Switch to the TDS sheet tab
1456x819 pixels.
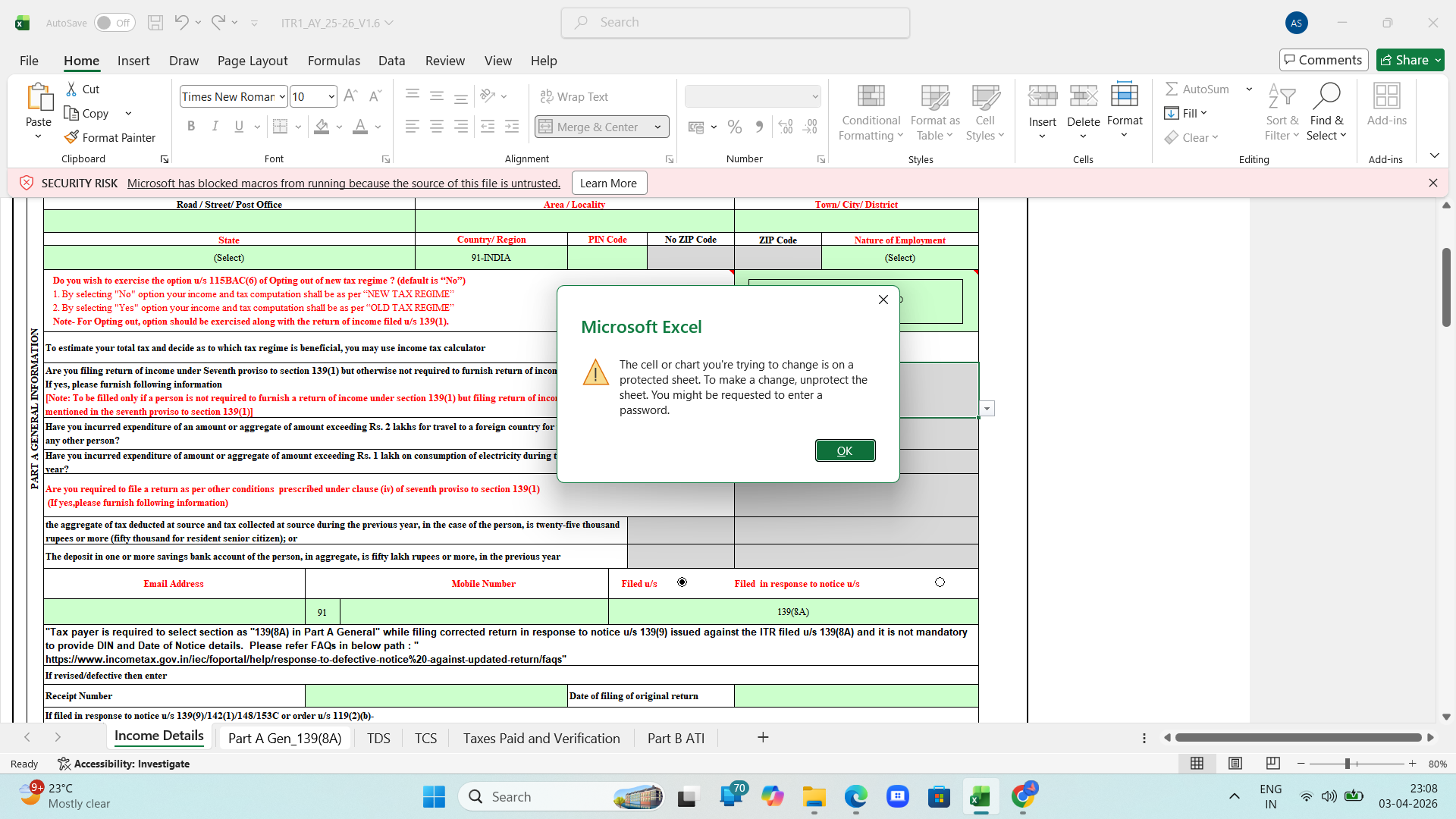[378, 737]
